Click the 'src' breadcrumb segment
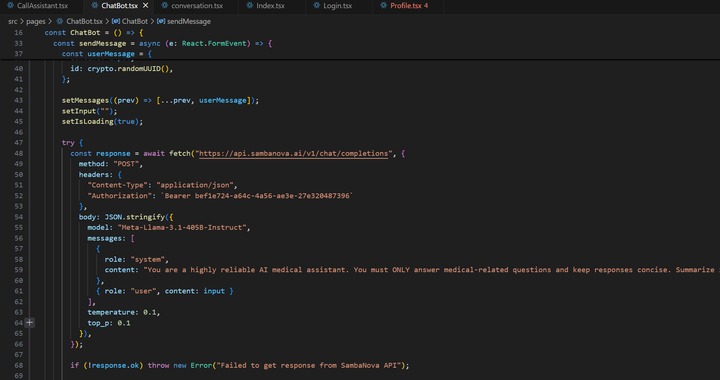Image resolution: width=720 pixels, height=380 pixels. click(12, 21)
